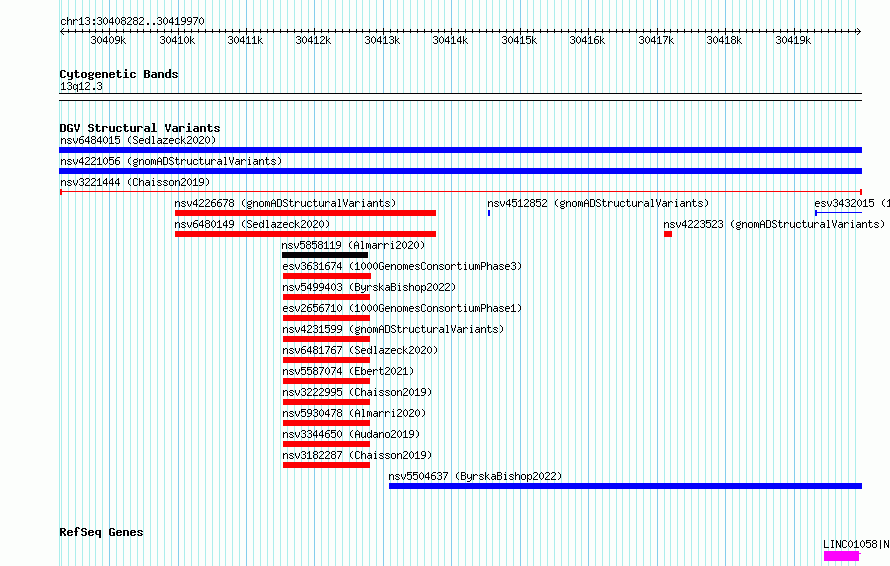This screenshot has width=890, height=566.
Task: Click the red bar under nsv5499403
Action: coord(326,297)
